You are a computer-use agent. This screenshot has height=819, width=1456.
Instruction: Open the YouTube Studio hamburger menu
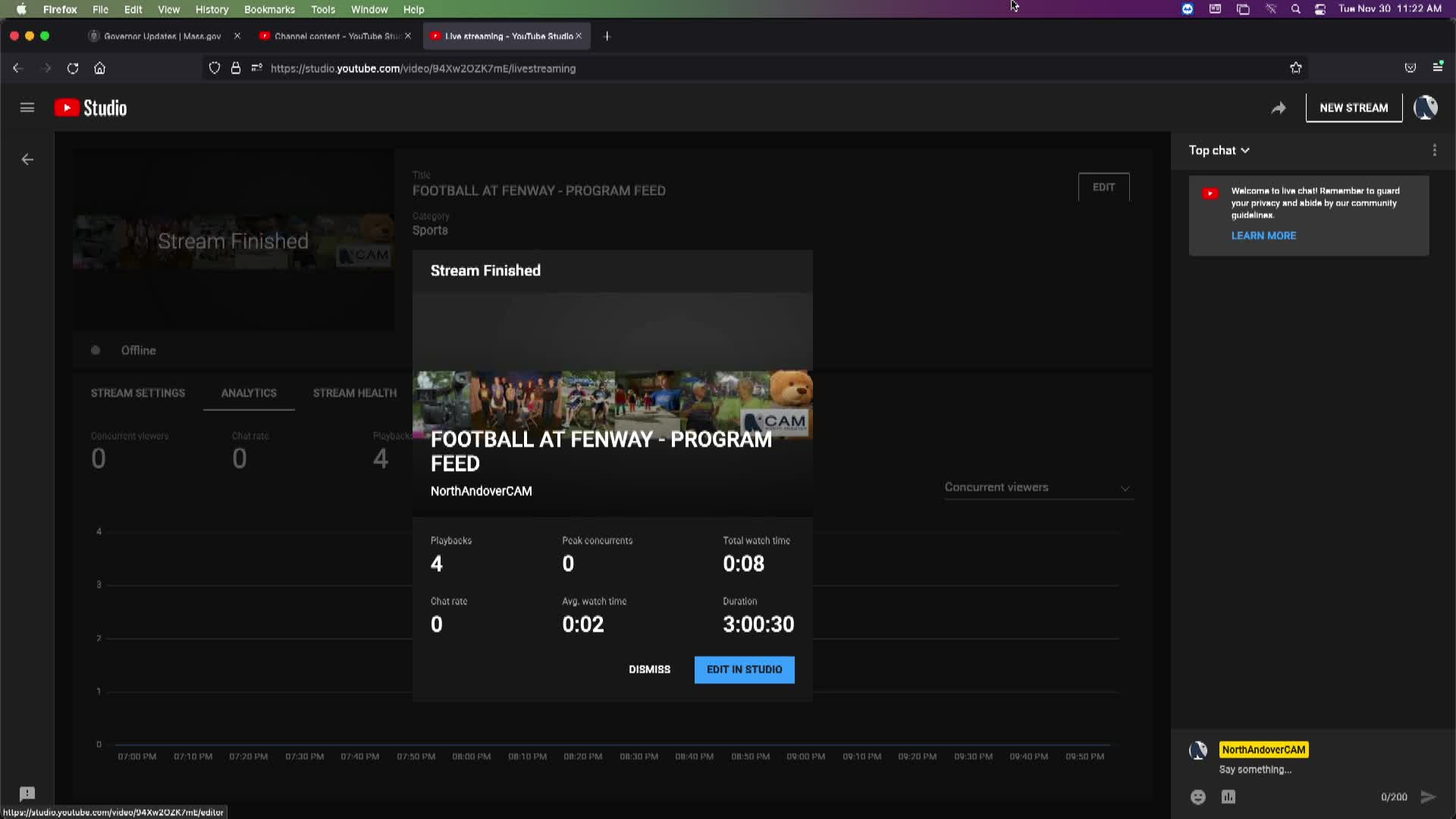pos(27,108)
